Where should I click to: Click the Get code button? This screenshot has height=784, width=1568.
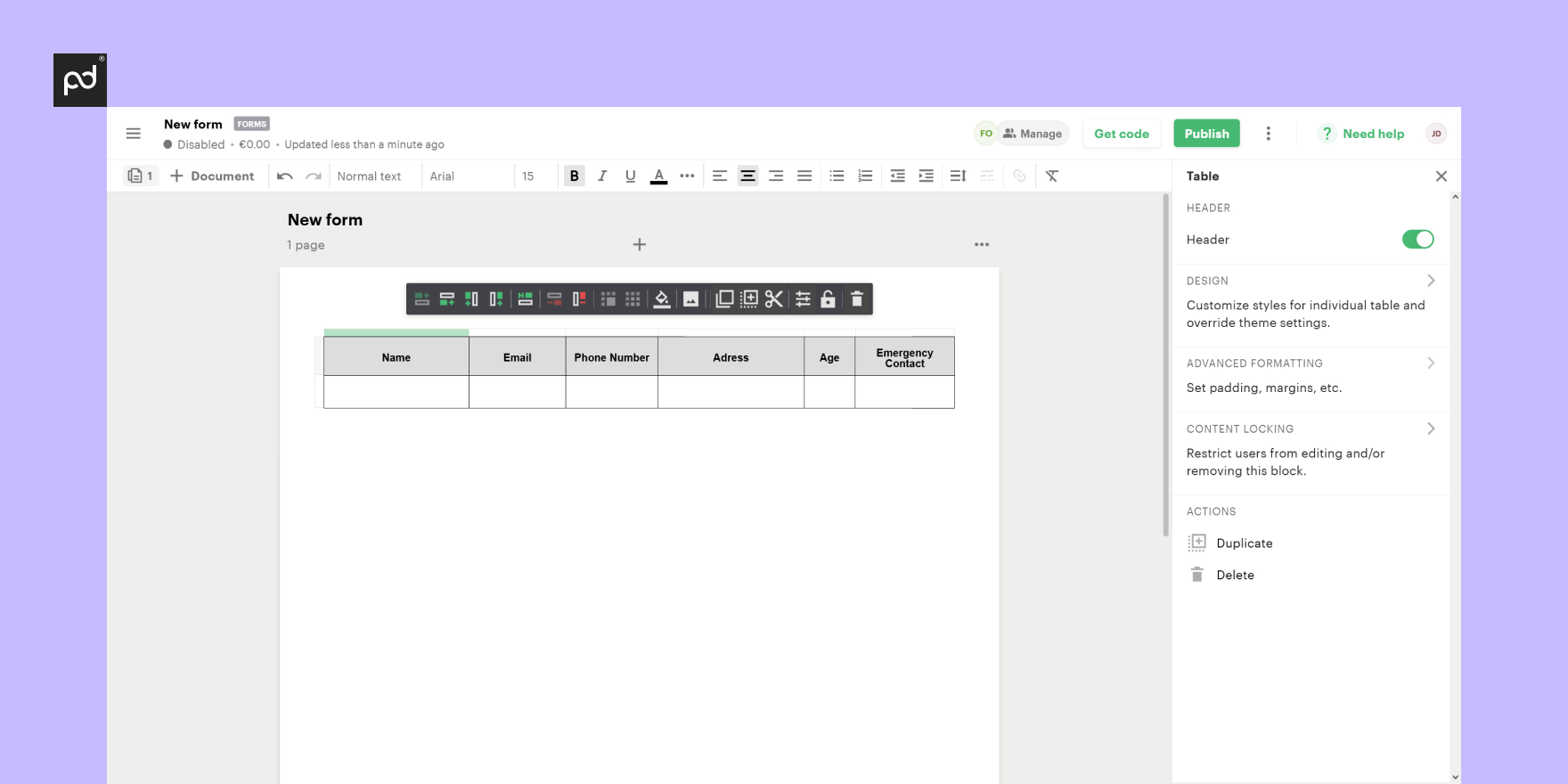tap(1122, 134)
